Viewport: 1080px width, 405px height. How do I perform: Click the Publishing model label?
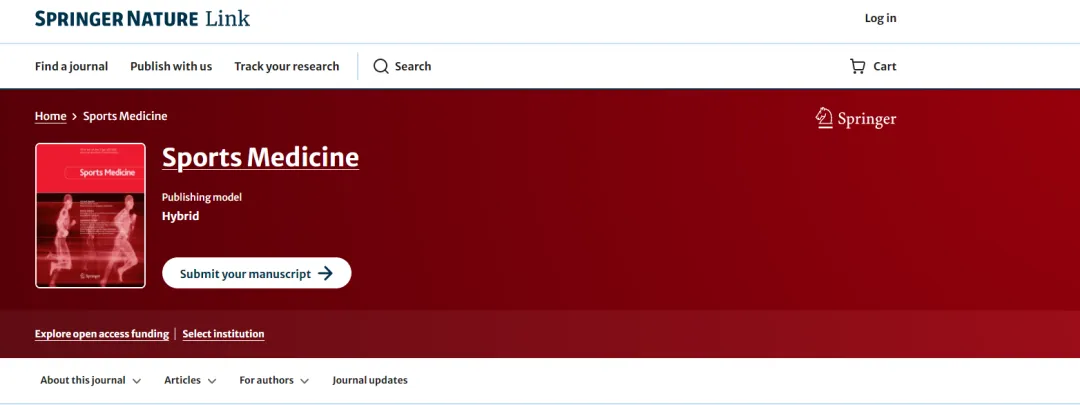coord(202,197)
